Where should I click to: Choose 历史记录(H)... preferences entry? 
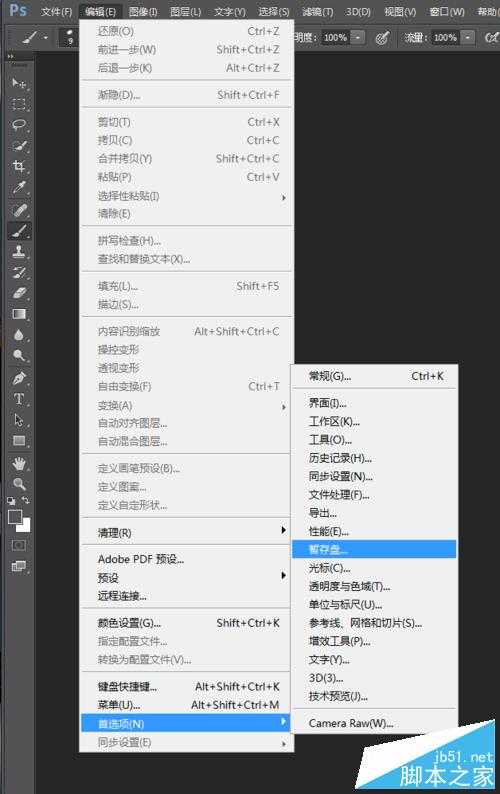click(374, 458)
